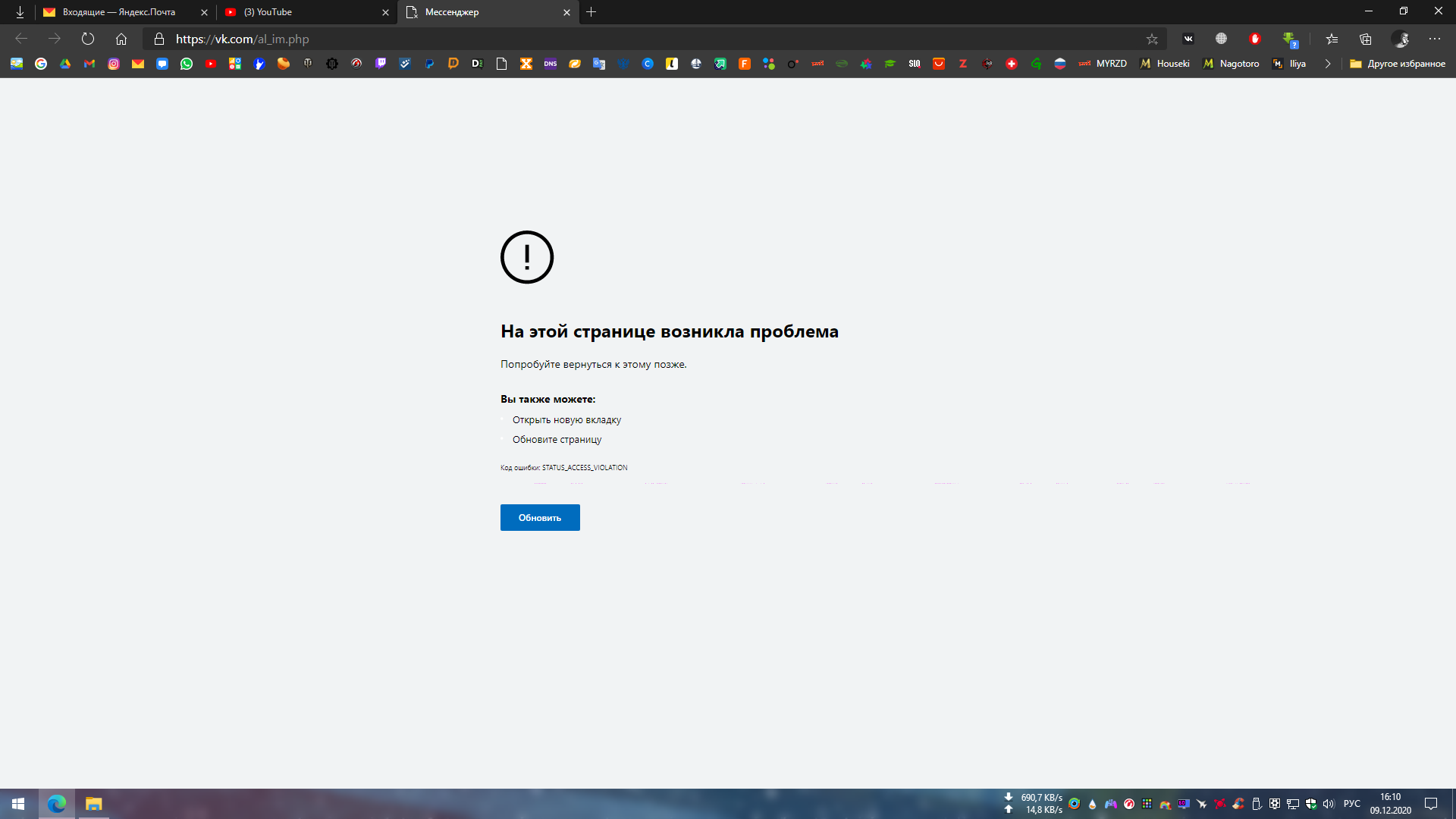Open the Google Drive bookmark
The width and height of the screenshot is (1456, 819).
tap(65, 64)
